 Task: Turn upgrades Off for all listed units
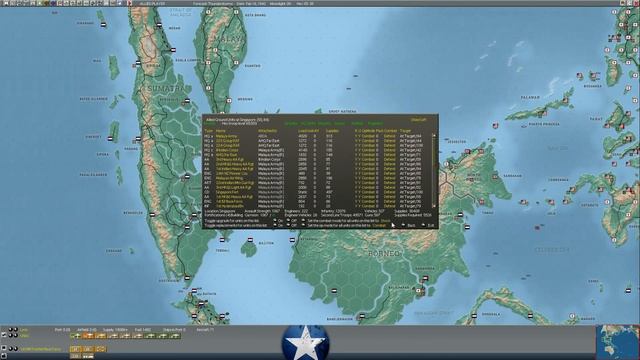[x=289, y=220]
